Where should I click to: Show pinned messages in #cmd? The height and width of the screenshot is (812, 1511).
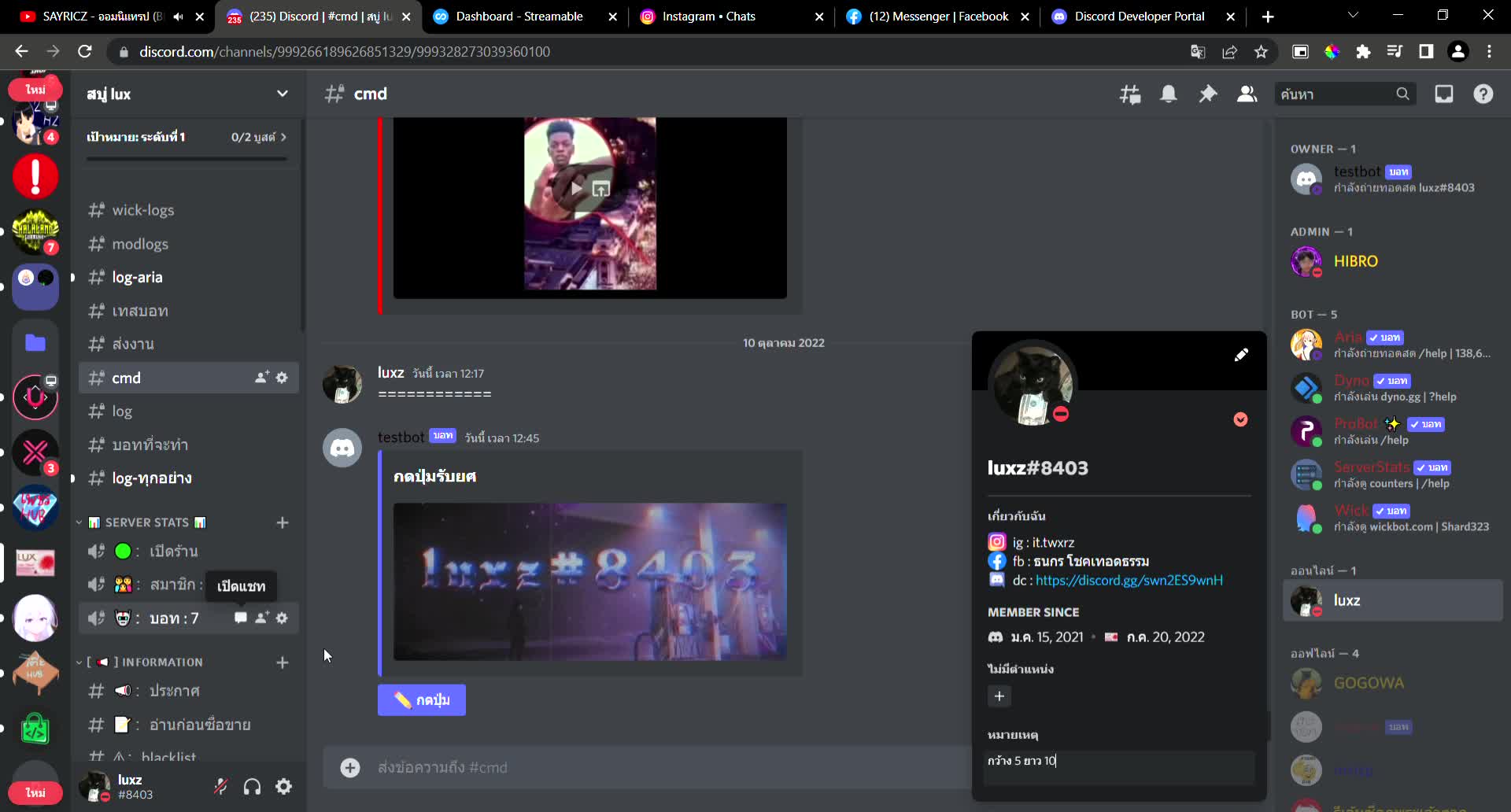tap(1208, 94)
